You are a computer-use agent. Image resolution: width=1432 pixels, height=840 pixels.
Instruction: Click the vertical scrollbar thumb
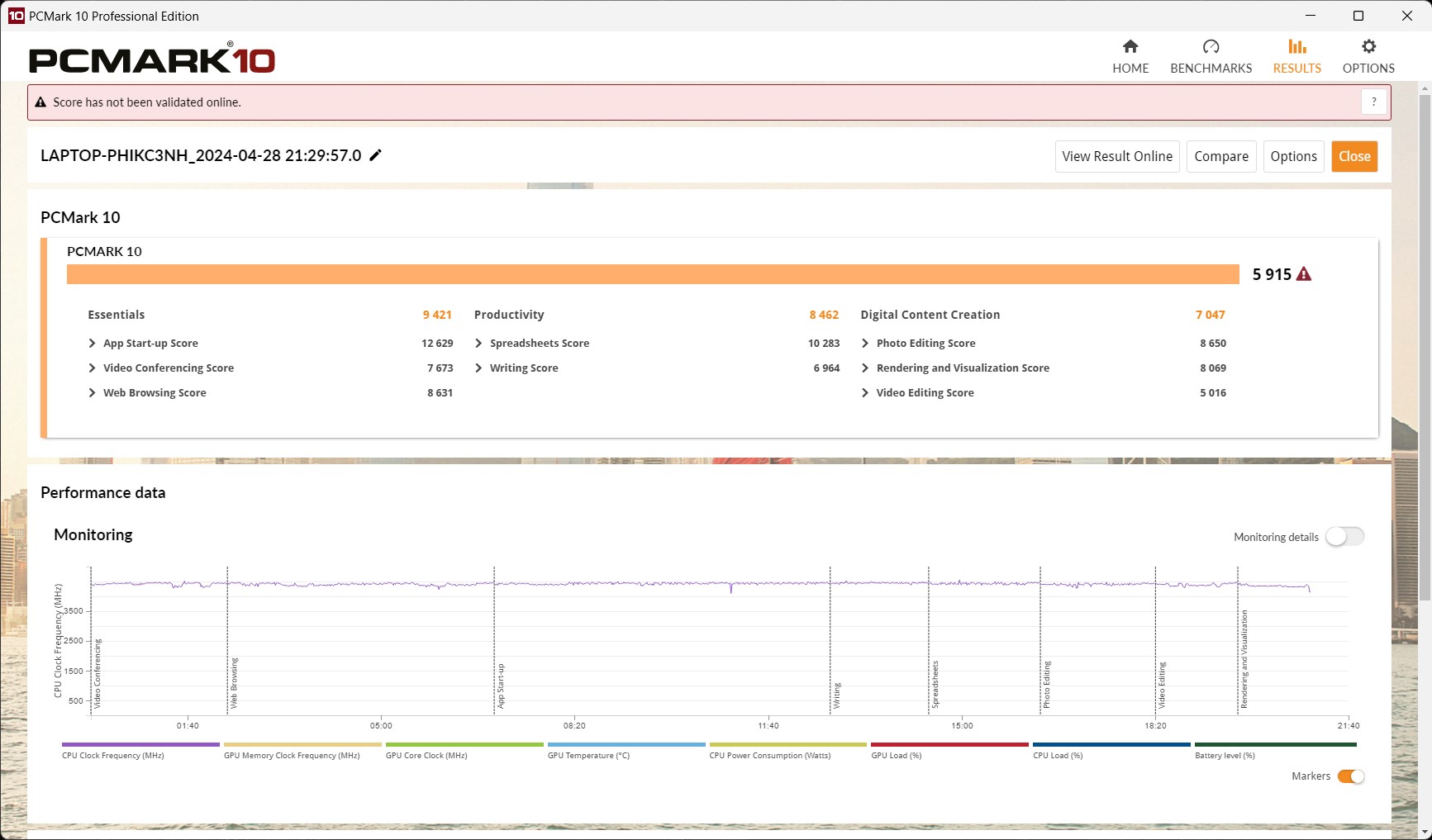click(x=1425, y=347)
